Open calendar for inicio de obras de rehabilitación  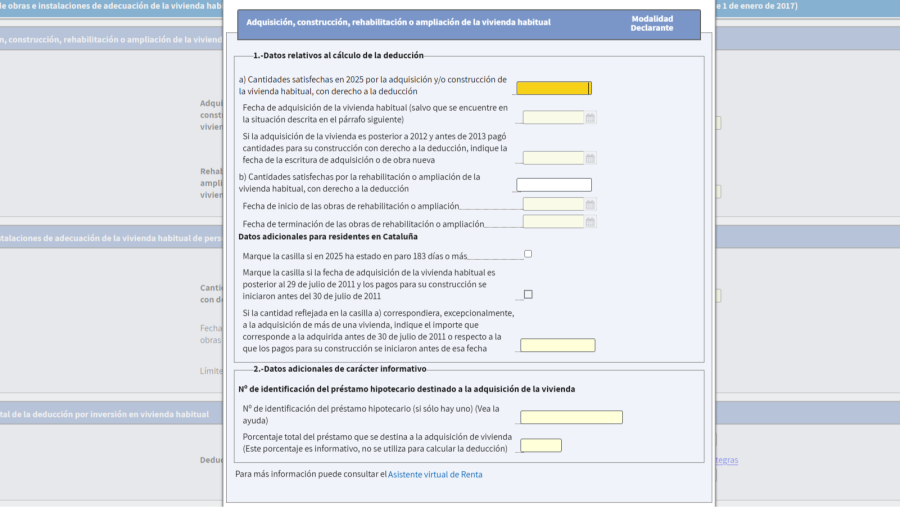(591, 205)
